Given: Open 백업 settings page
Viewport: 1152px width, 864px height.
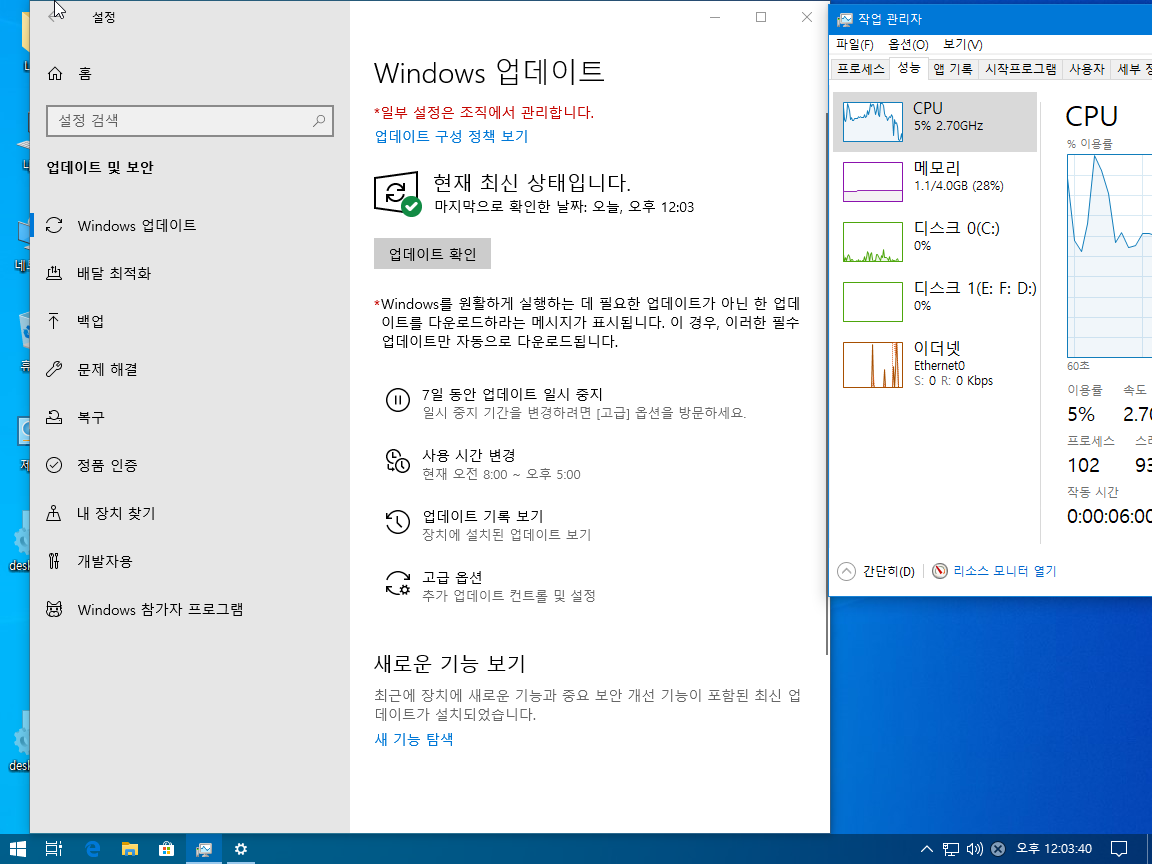Looking at the screenshot, I should pos(76,321).
